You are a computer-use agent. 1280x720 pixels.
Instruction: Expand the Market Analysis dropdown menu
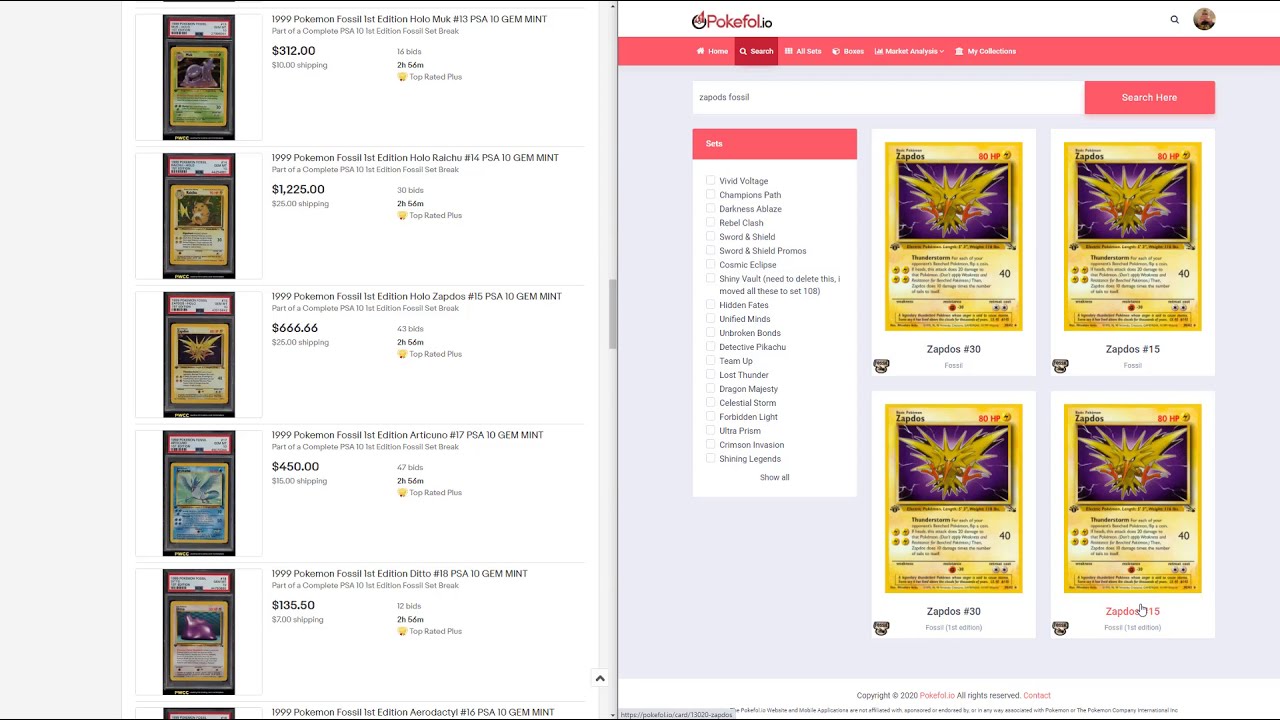point(909,51)
